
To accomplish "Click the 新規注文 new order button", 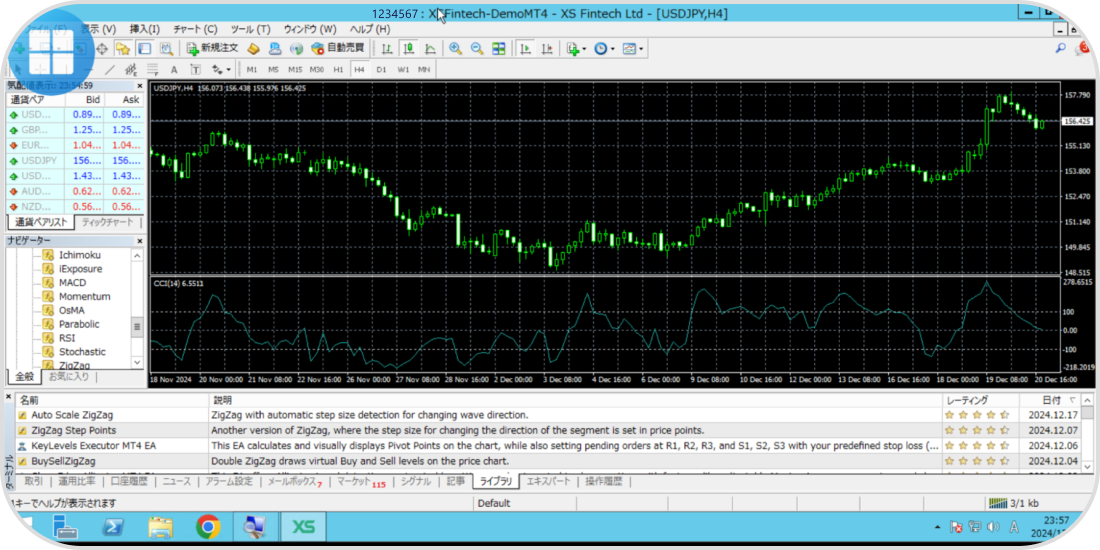I will point(213,48).
